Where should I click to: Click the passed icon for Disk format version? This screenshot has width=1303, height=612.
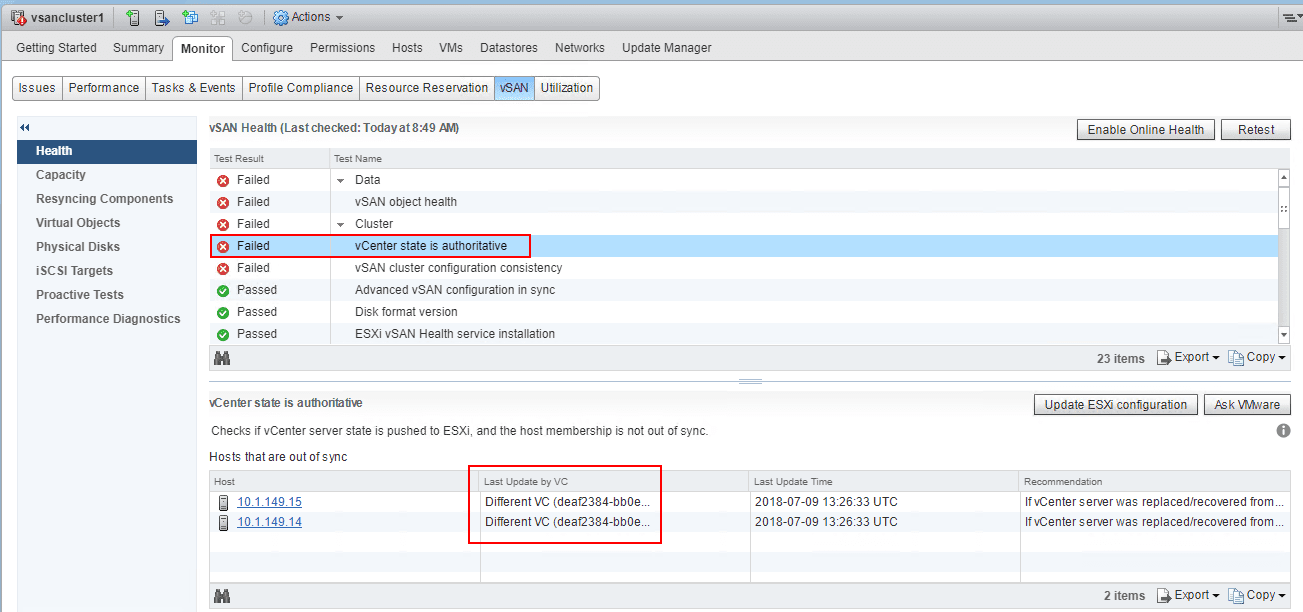click(223, 313)
